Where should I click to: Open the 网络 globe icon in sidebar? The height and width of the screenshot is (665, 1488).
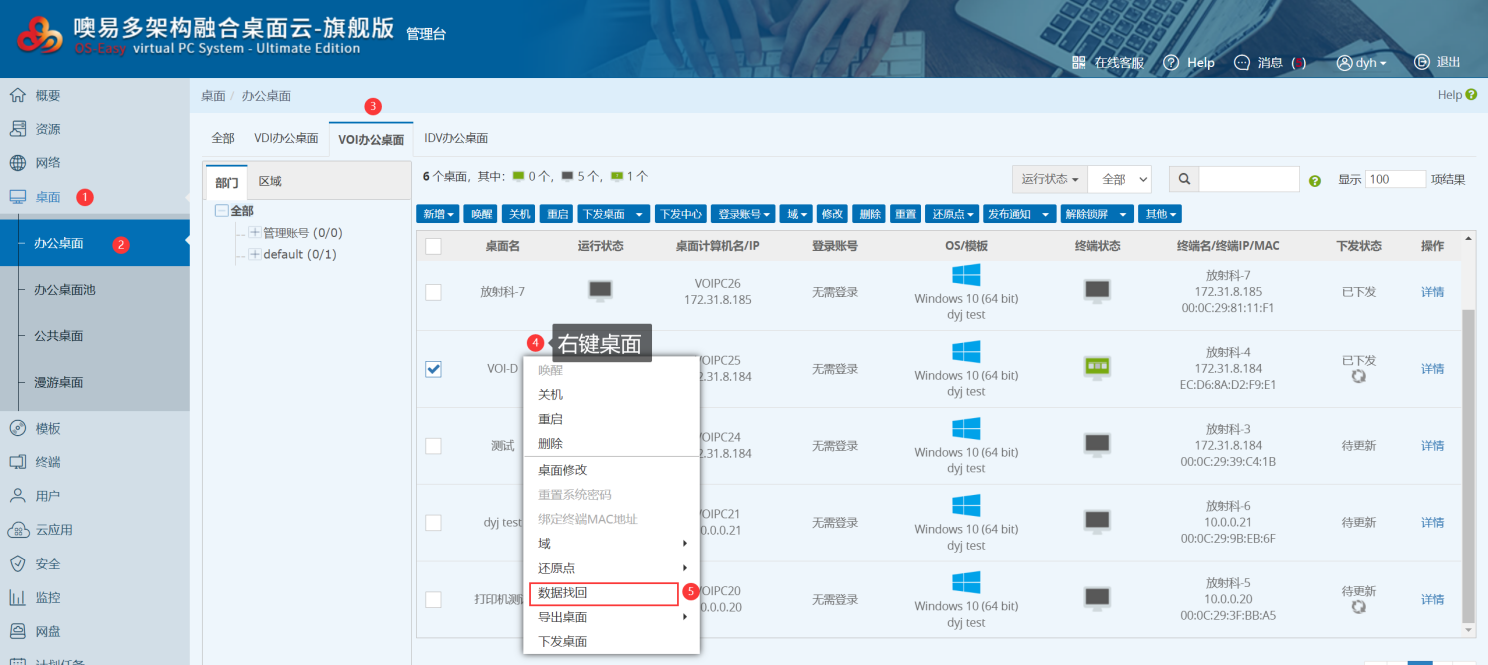17,163
